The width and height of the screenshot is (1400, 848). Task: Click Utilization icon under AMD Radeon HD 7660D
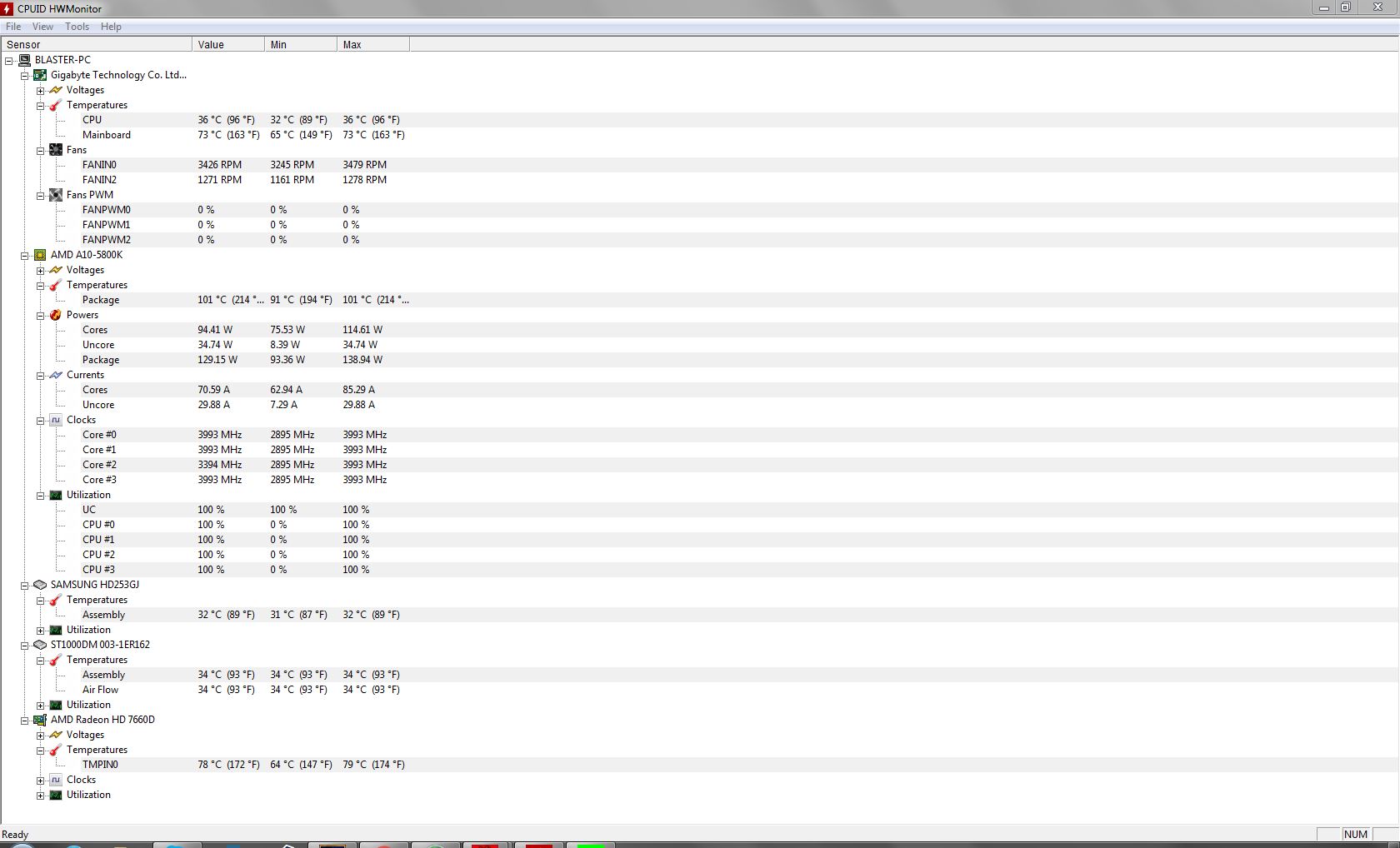tap(56, 795)
